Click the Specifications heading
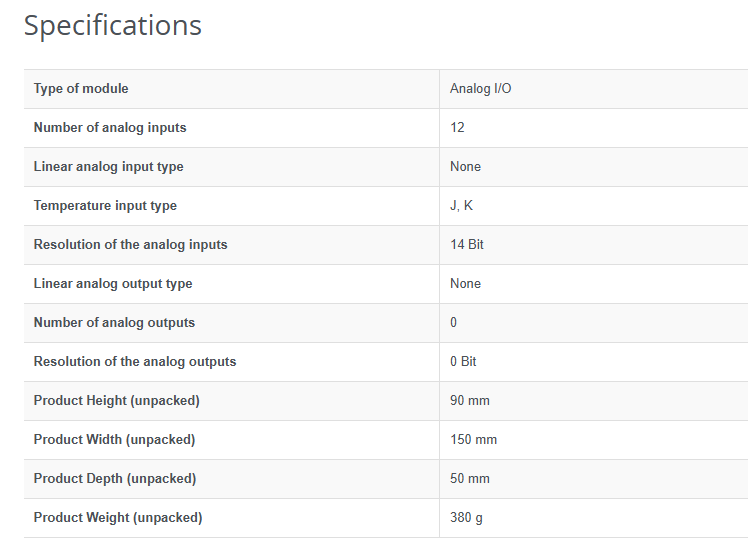 click(x=113, y=25)
